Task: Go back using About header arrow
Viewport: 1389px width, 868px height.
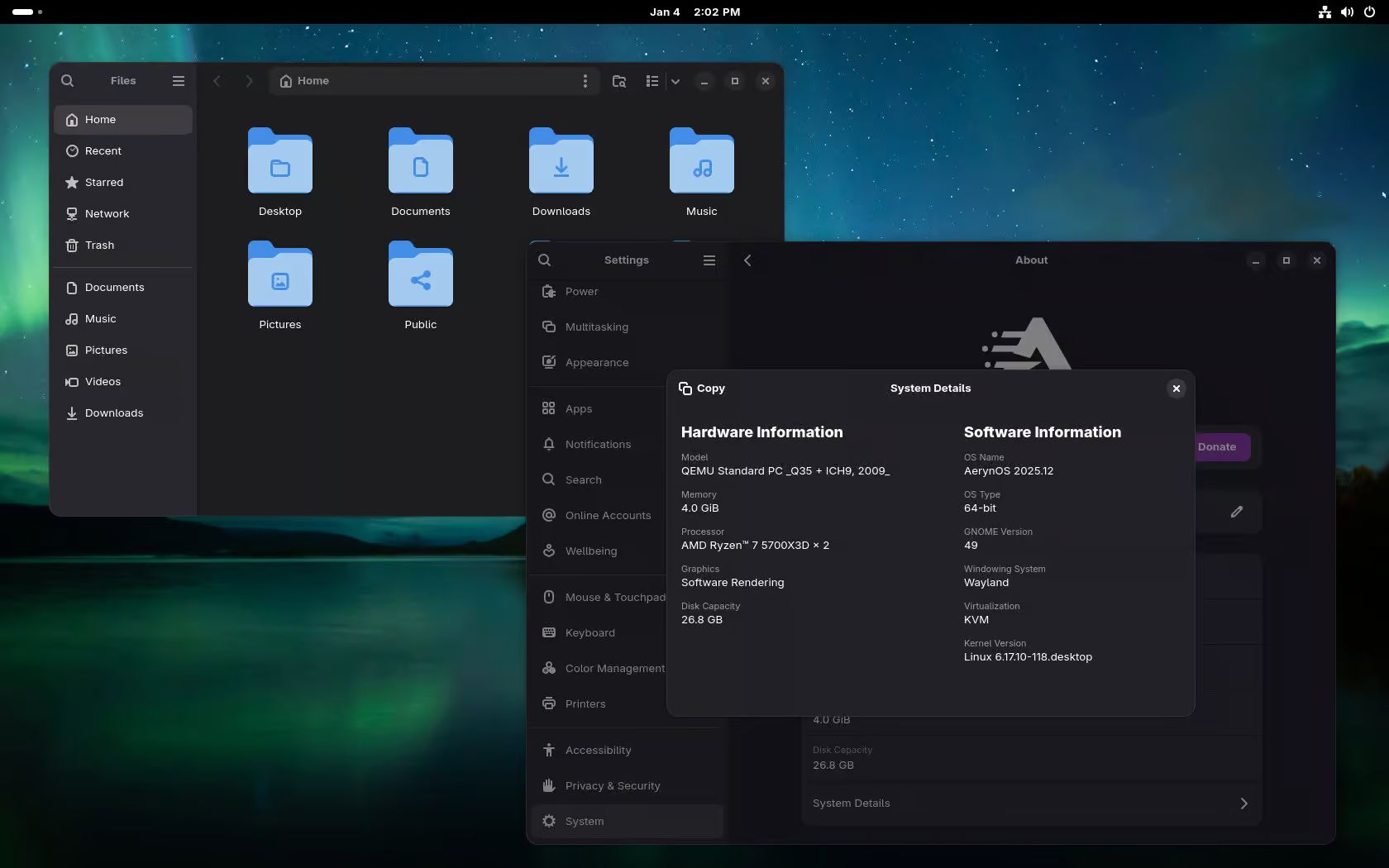Action: click(747, 260)
